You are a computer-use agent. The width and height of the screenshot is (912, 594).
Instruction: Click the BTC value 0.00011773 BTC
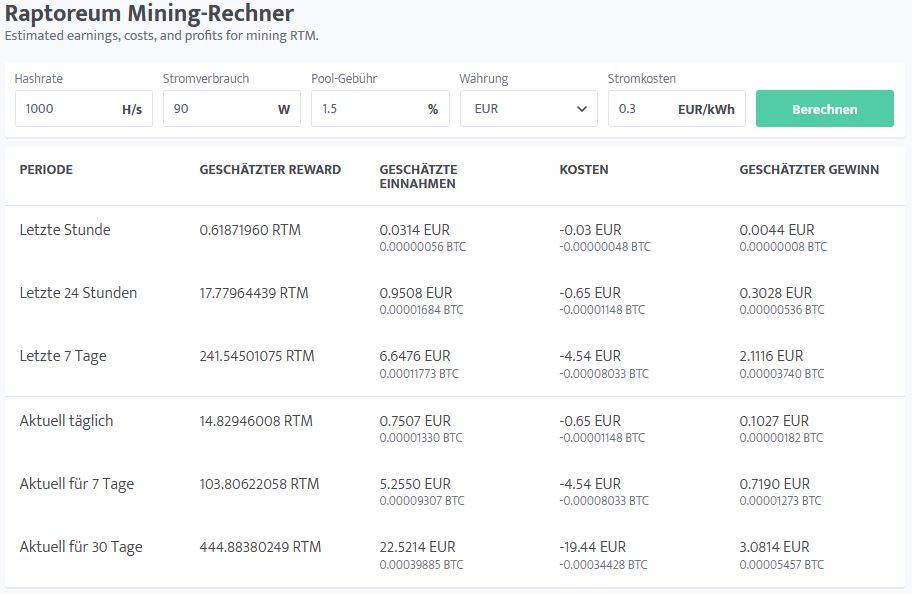pyautogui.click(x=419, y=374)
